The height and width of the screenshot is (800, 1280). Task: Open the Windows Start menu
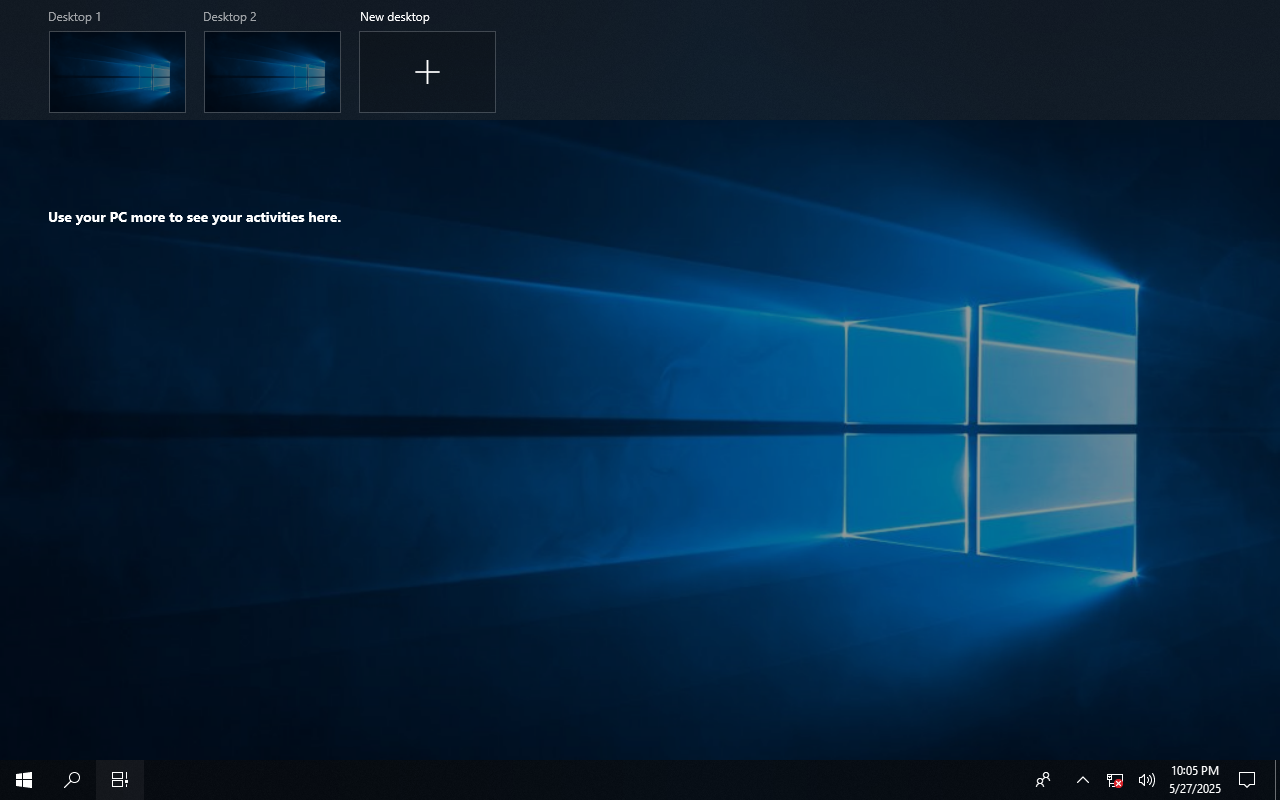click(x=24, y=780)
